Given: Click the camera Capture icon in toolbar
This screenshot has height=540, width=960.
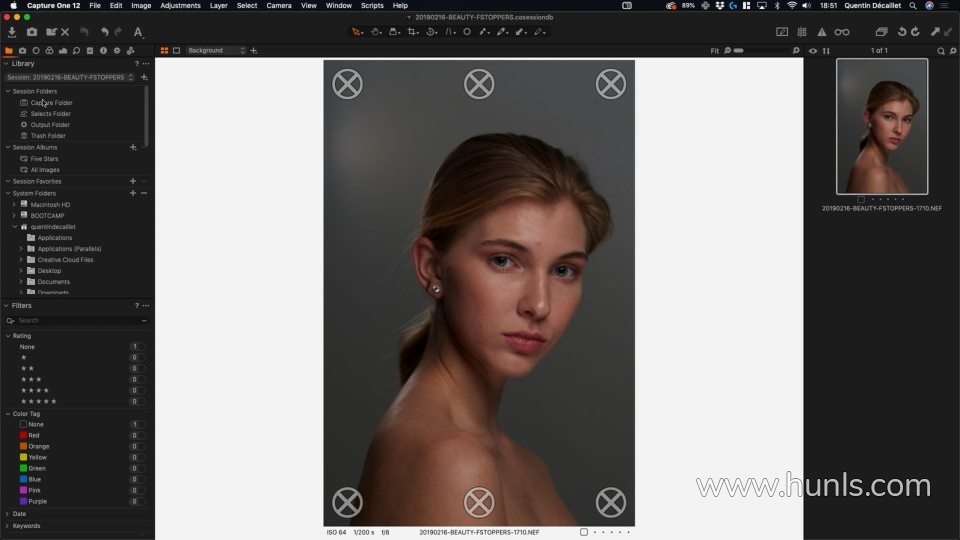Looking at the screenshot, I should pos(31,32).
